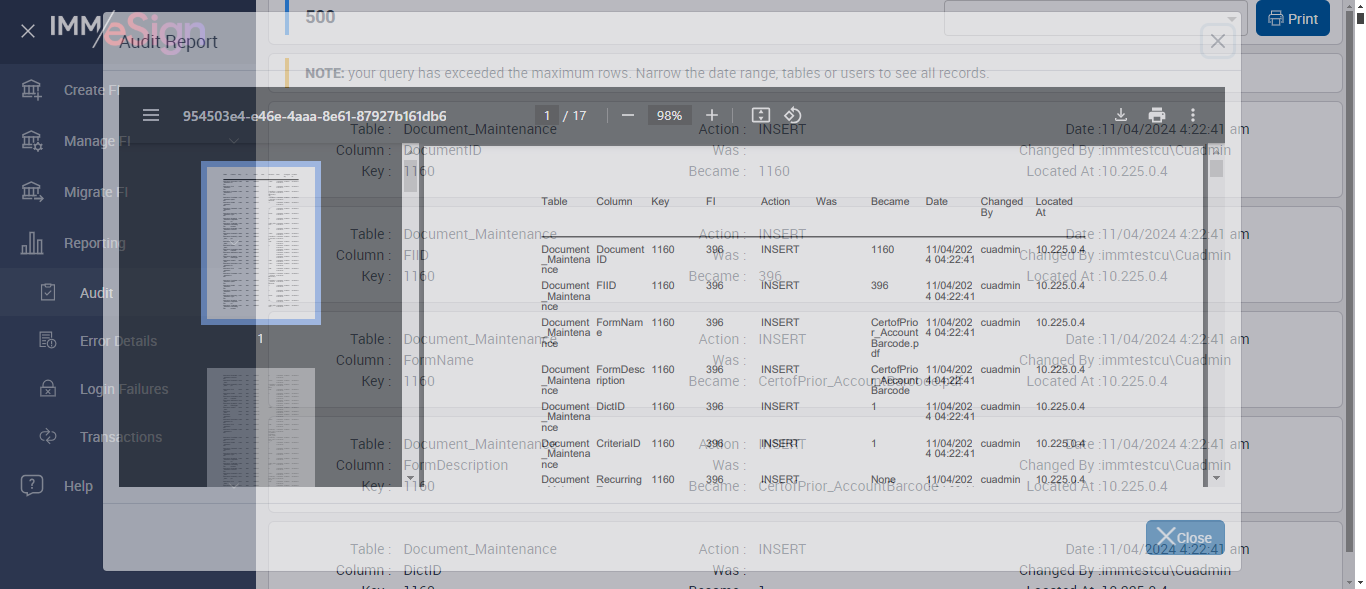1366x589 pixels.
Task: Click the Close button in the dialog
Action: coord(1185,537)
